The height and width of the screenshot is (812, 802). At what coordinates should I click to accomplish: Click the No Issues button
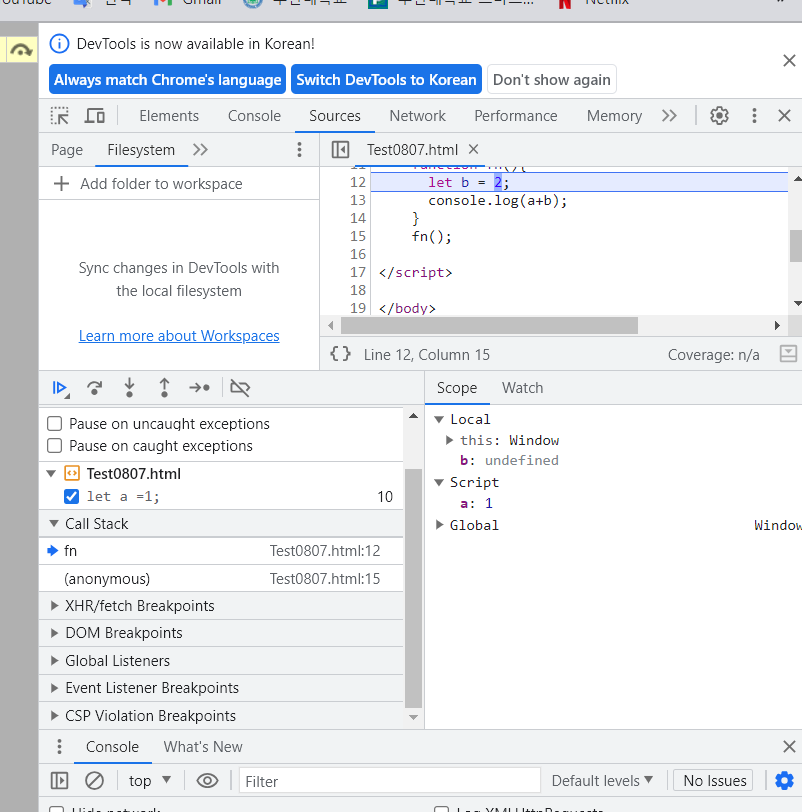pos(714,780)
